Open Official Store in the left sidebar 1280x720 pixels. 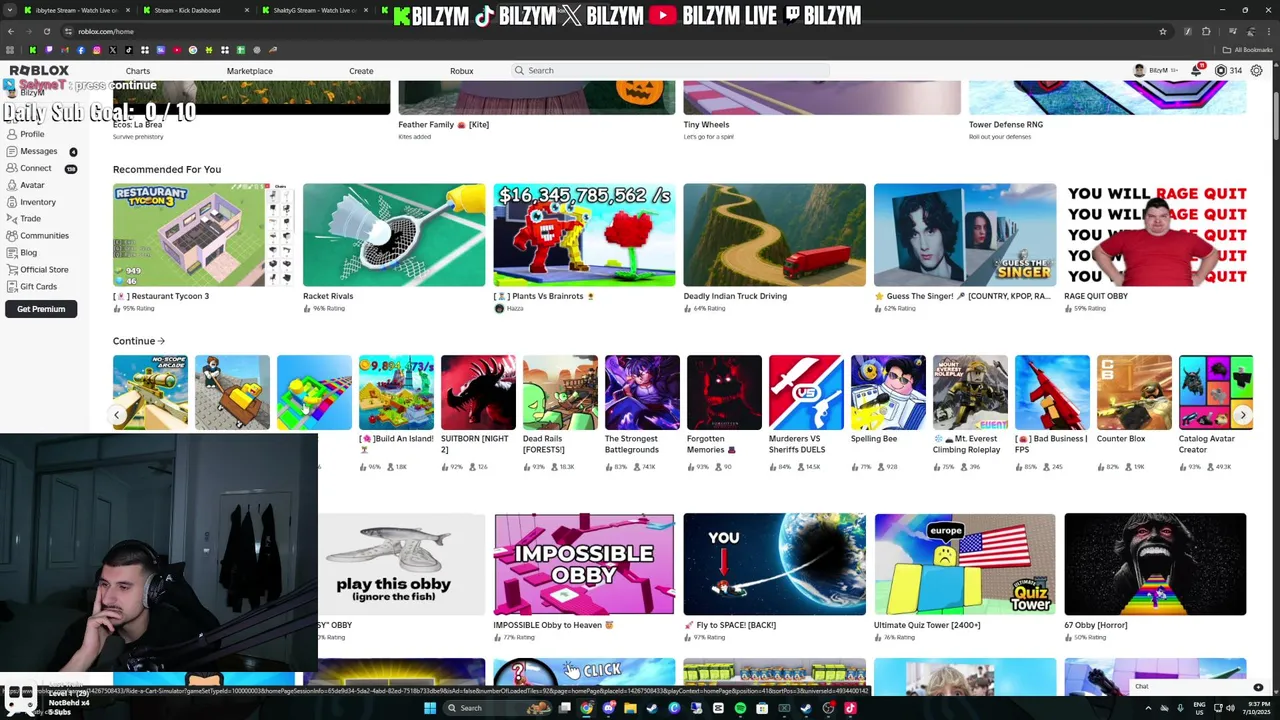point(44,269)
